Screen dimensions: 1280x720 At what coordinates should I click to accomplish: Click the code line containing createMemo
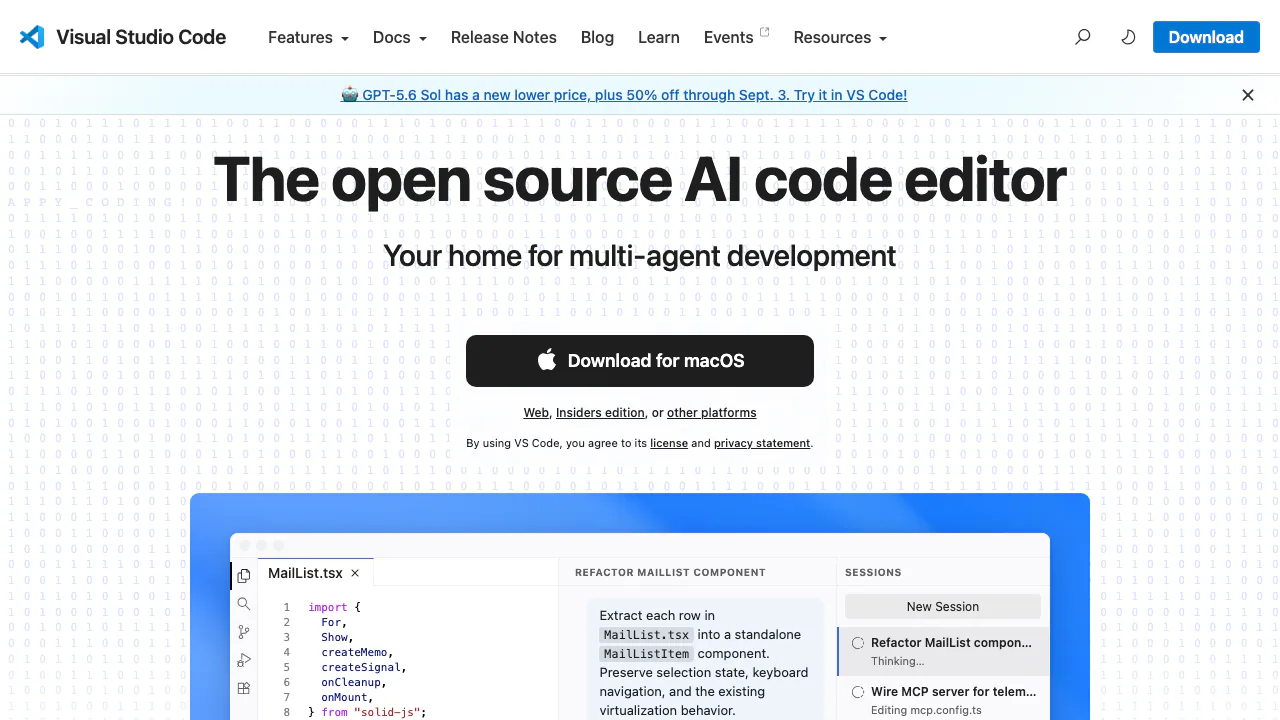pyautogui.click(x=355, y=652)
